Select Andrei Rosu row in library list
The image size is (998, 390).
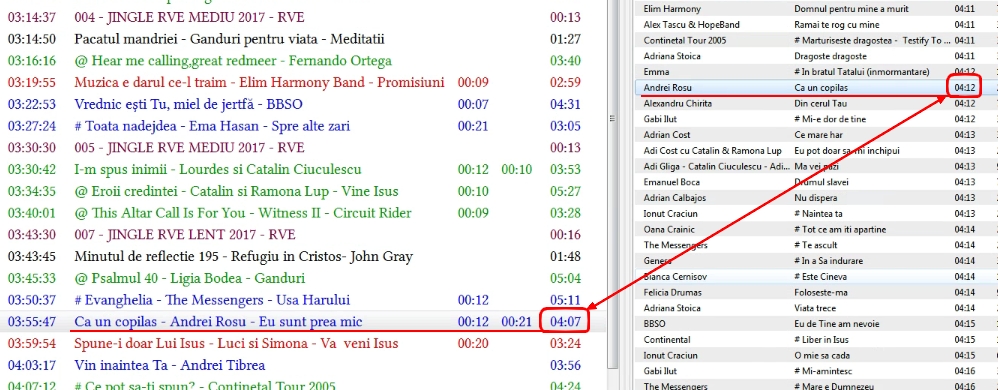click(817, 87)
